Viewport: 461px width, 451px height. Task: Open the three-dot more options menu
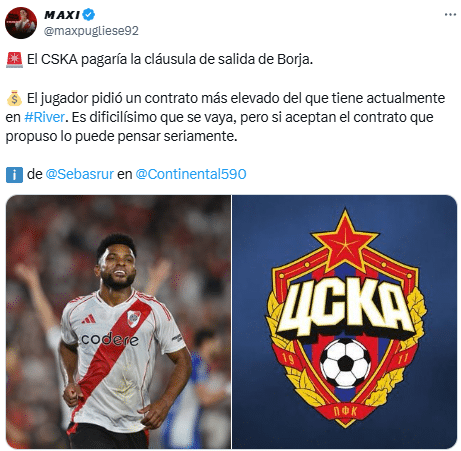click(x=450, y=15)
